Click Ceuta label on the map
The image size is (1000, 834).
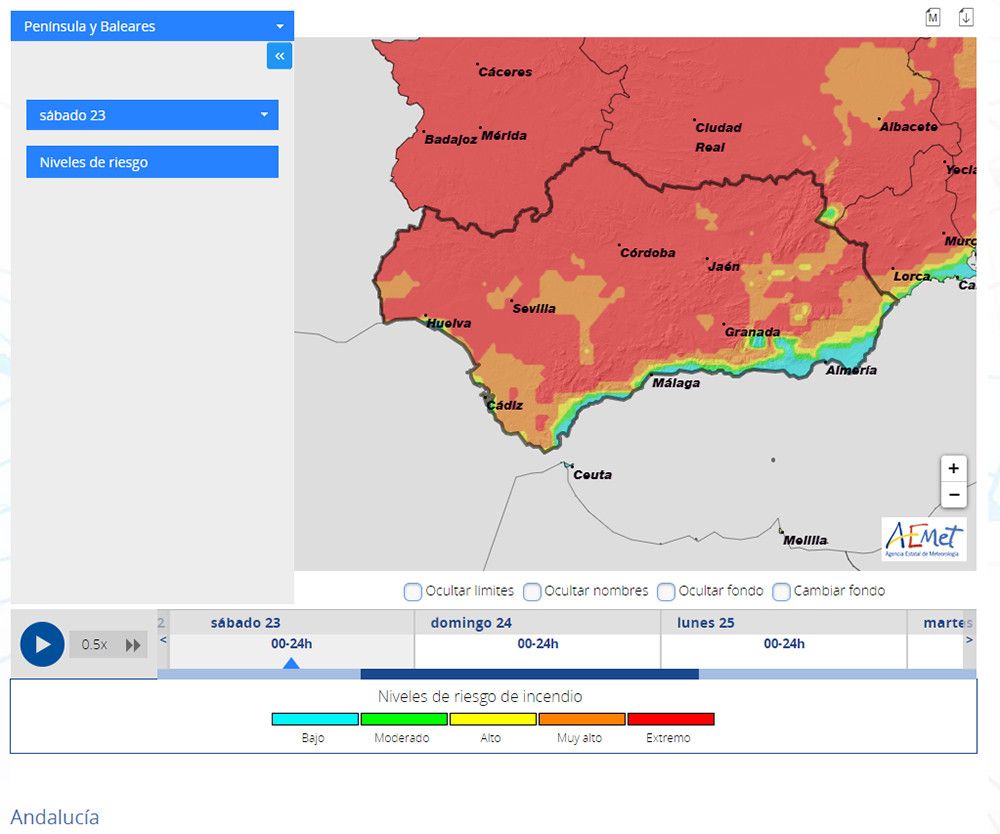(x=592, y=475)
